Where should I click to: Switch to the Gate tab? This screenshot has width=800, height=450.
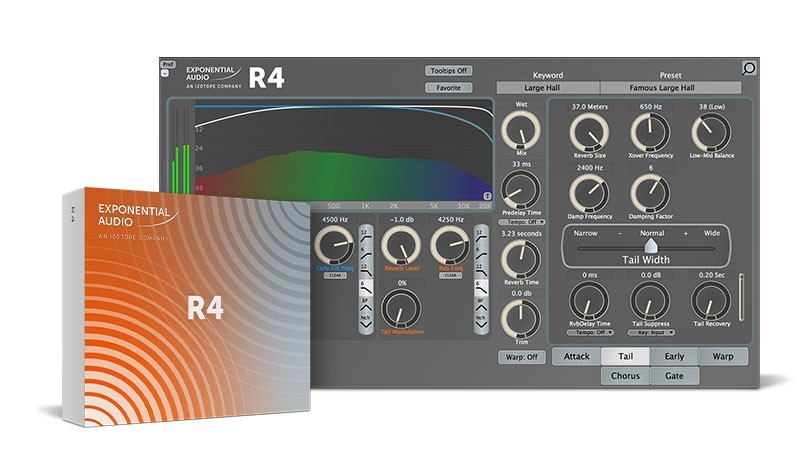pos(674,376)
